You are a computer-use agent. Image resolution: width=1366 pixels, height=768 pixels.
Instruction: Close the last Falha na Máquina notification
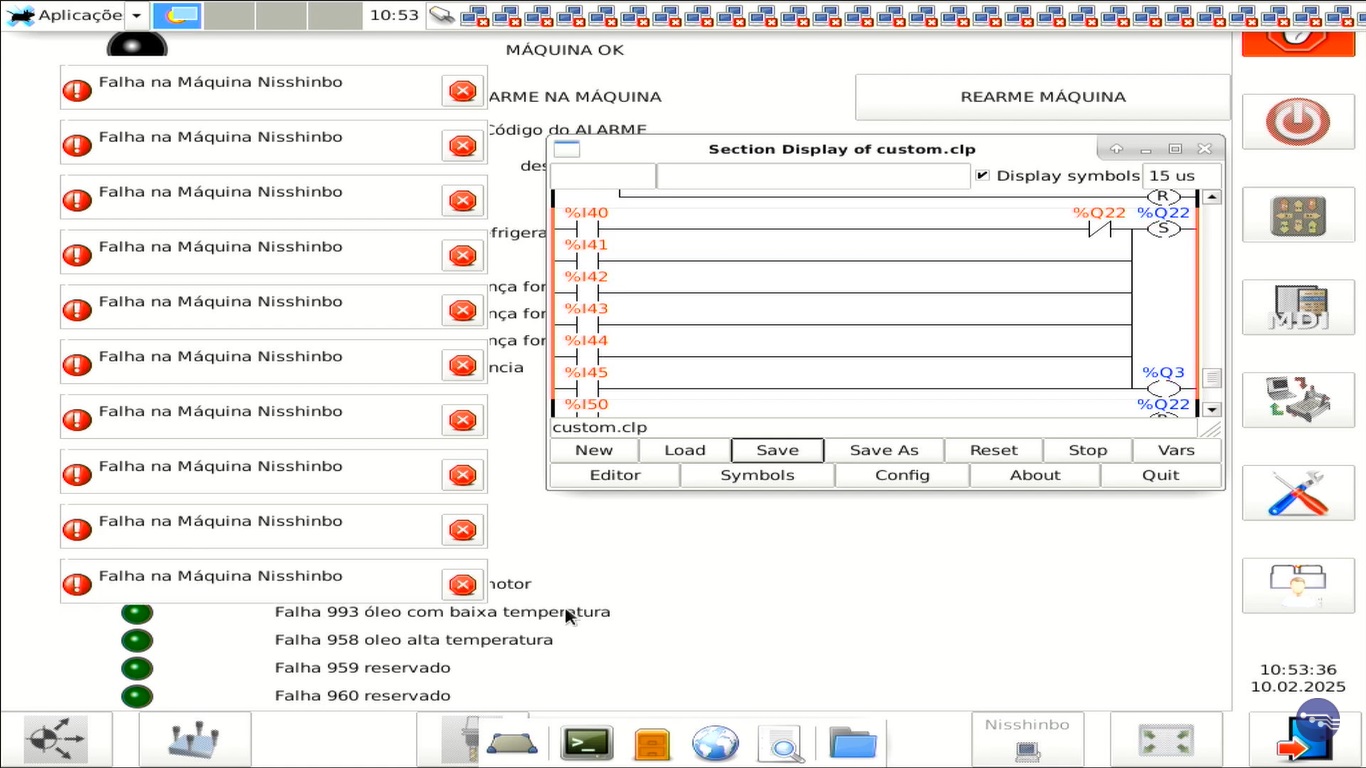462,585
